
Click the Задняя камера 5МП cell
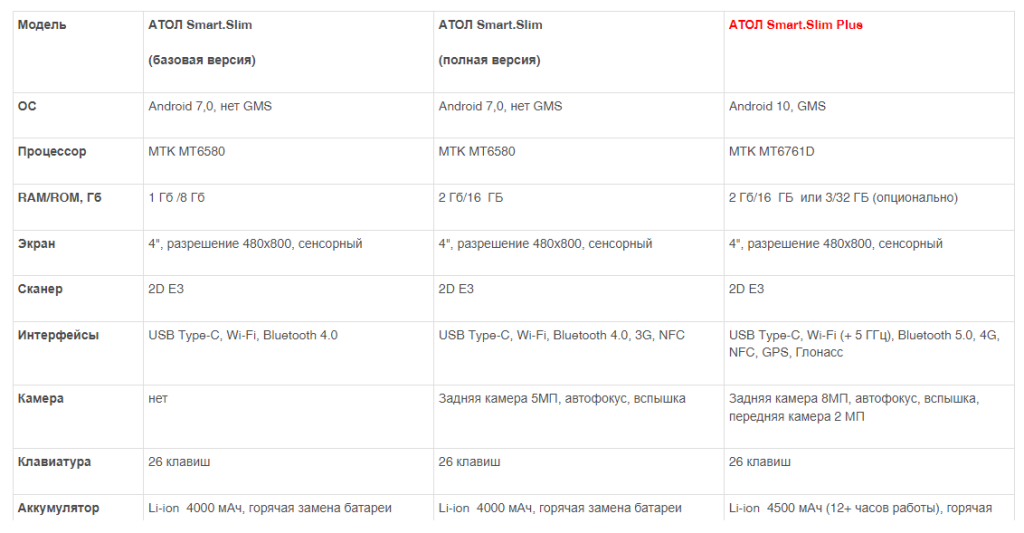[x=561, y=398]
